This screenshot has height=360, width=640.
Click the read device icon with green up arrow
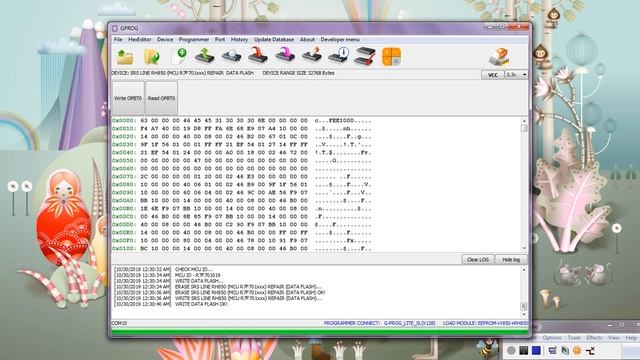click(204, 56)
